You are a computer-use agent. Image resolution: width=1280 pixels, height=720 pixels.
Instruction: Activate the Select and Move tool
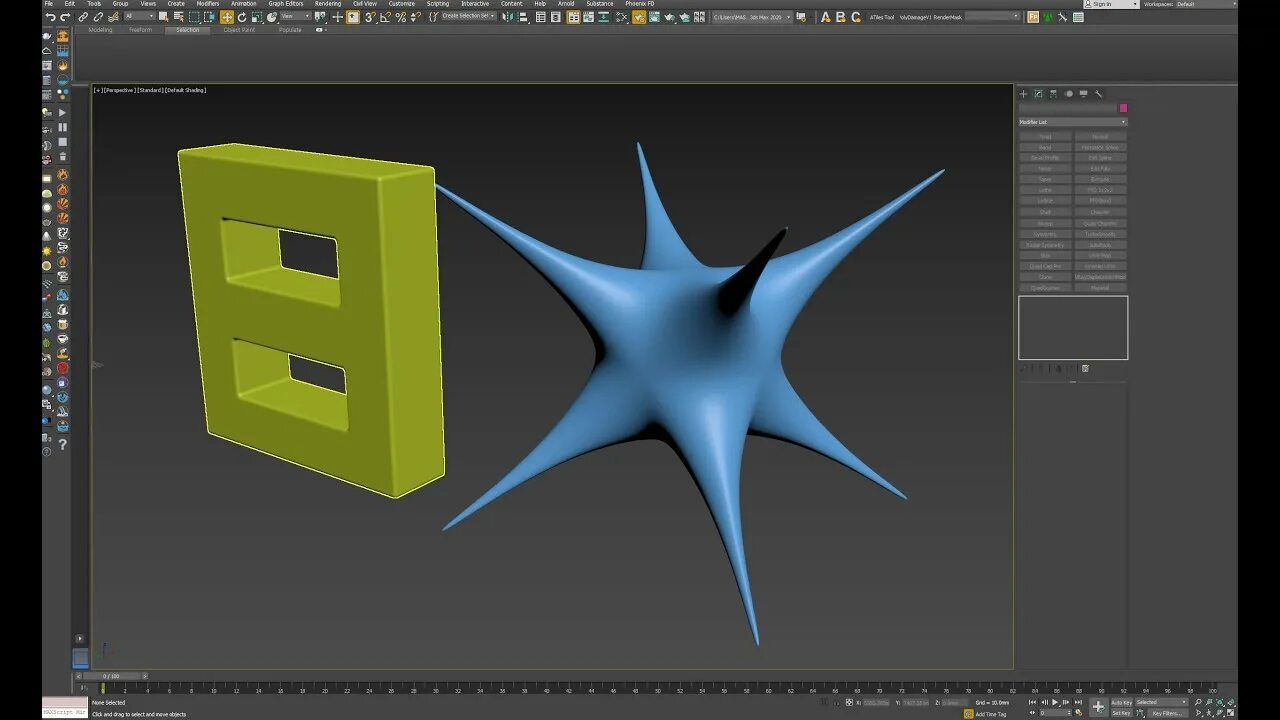tap(227, 17)
